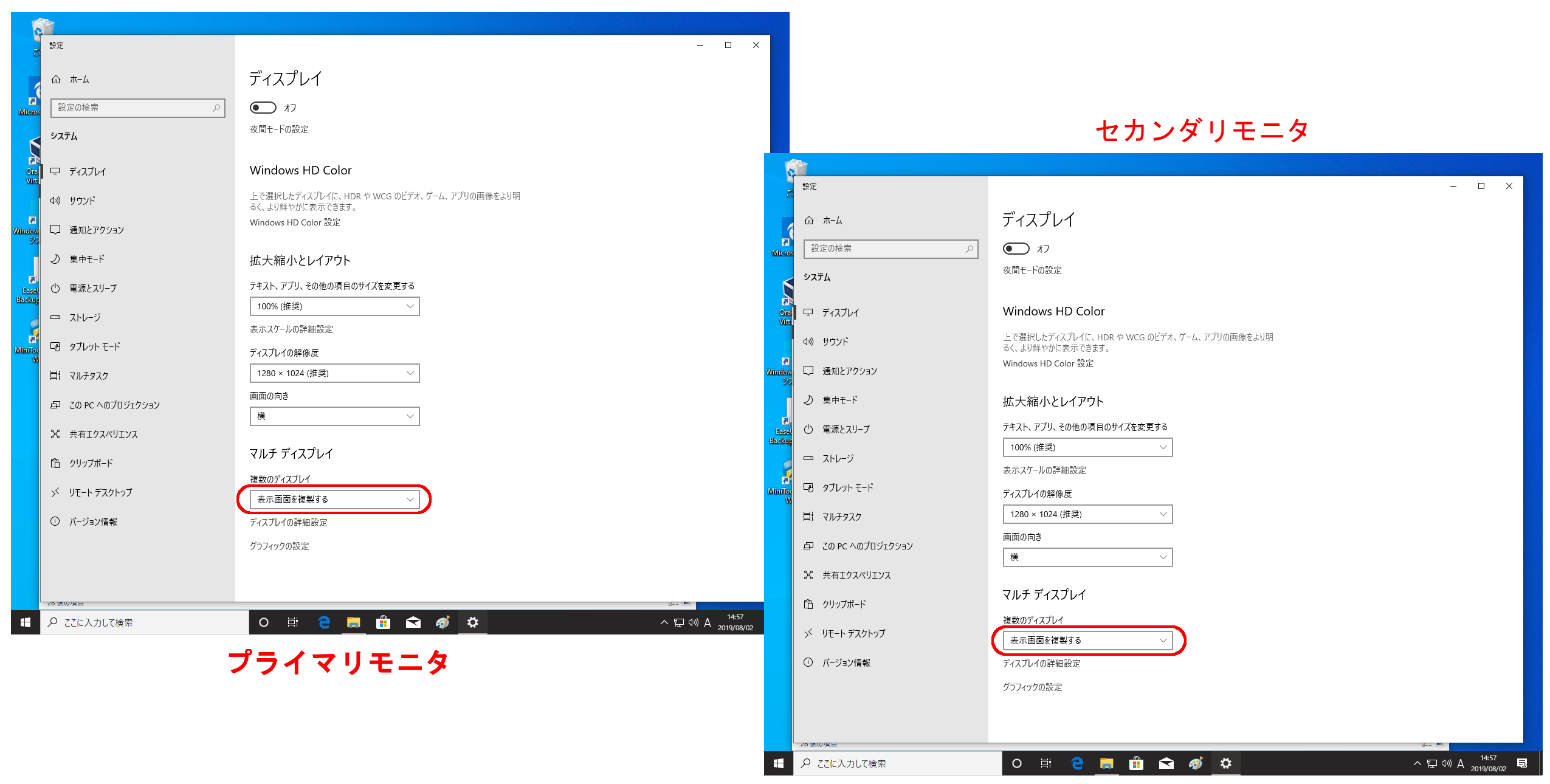Click Task View icon on primary taskbar
Screen dimensions: 1550x784
click(x=293, y=622)
